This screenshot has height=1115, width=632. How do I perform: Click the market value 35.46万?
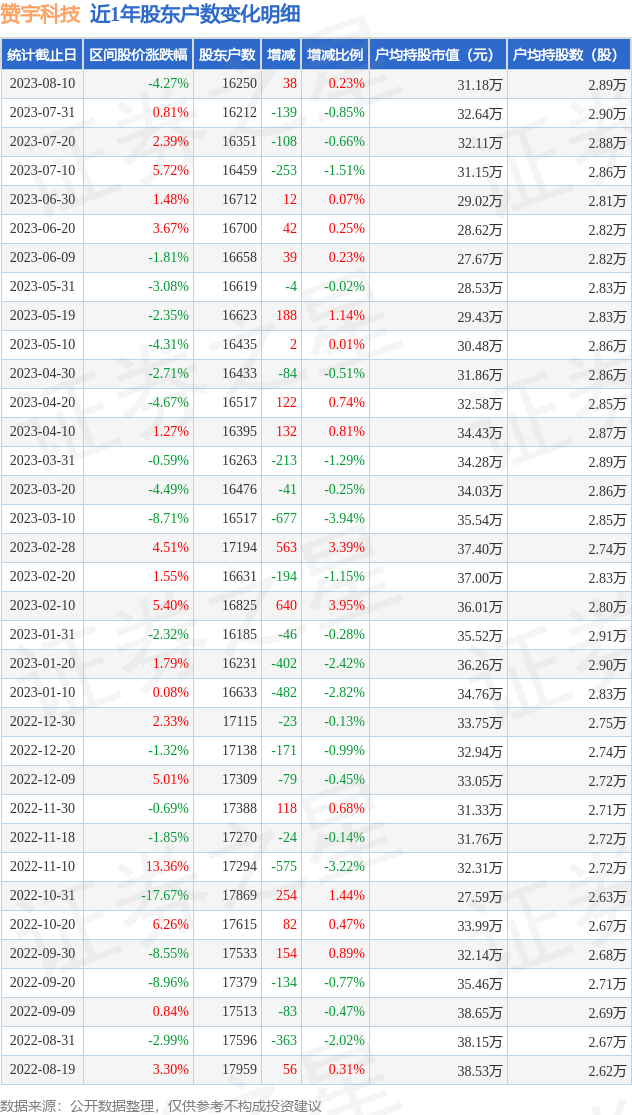coord(480,983)
